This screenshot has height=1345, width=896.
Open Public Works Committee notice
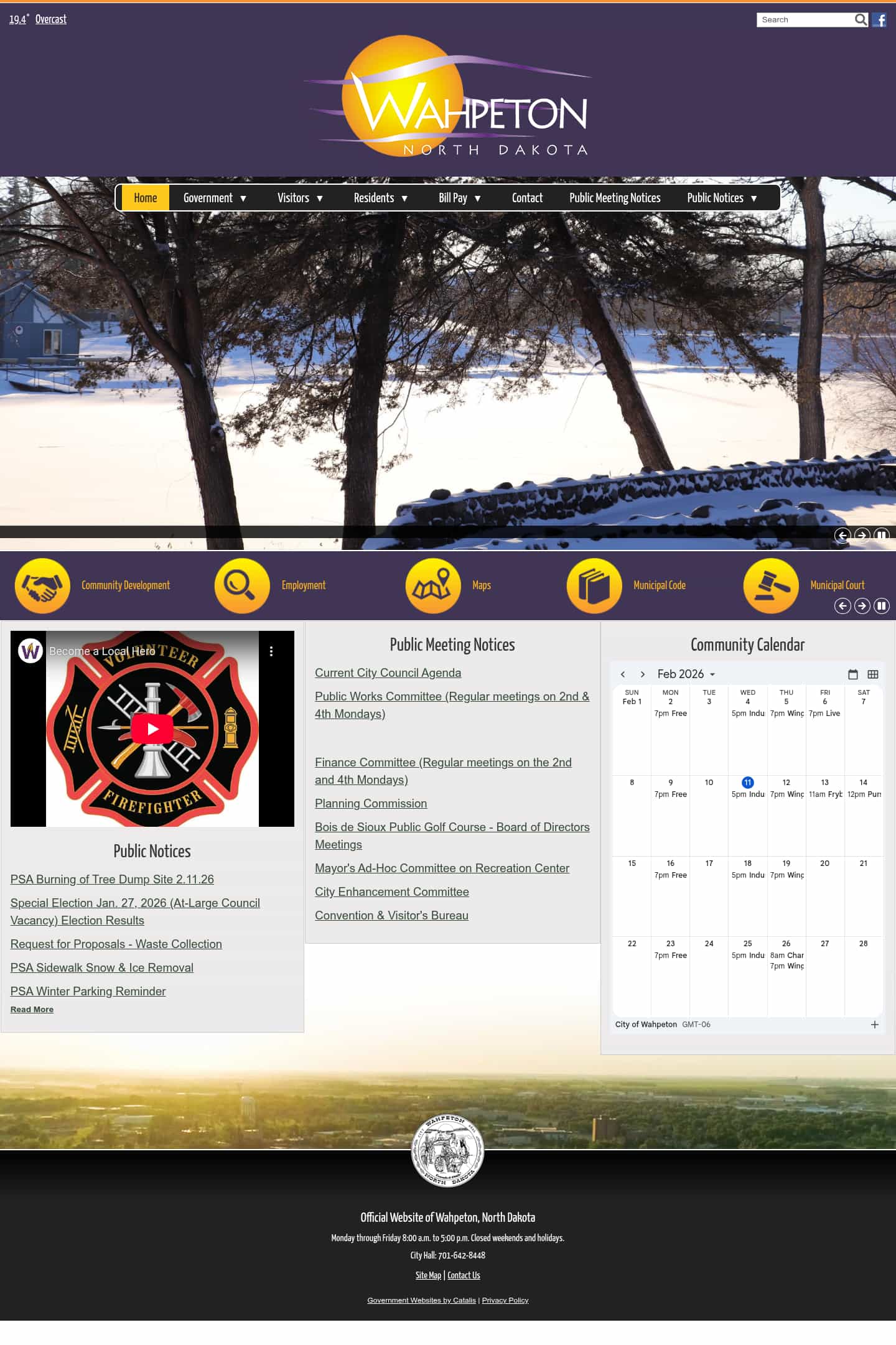pos(452,705)
